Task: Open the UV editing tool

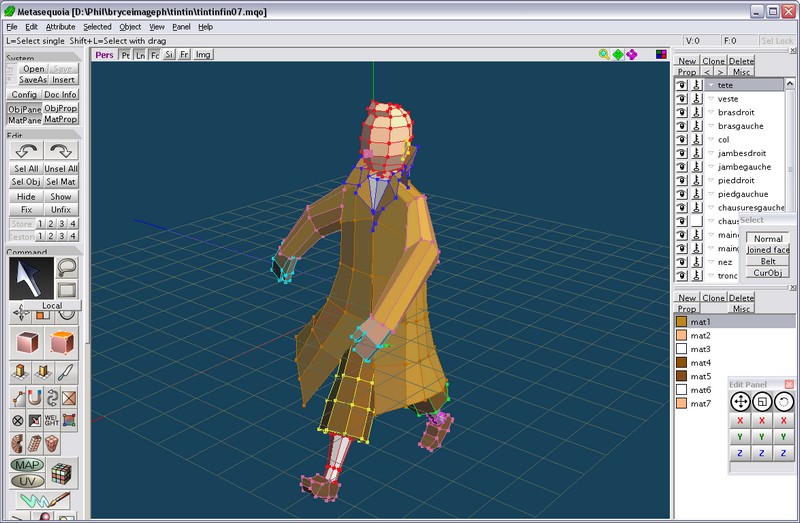Action: click(x=27, y=481)
